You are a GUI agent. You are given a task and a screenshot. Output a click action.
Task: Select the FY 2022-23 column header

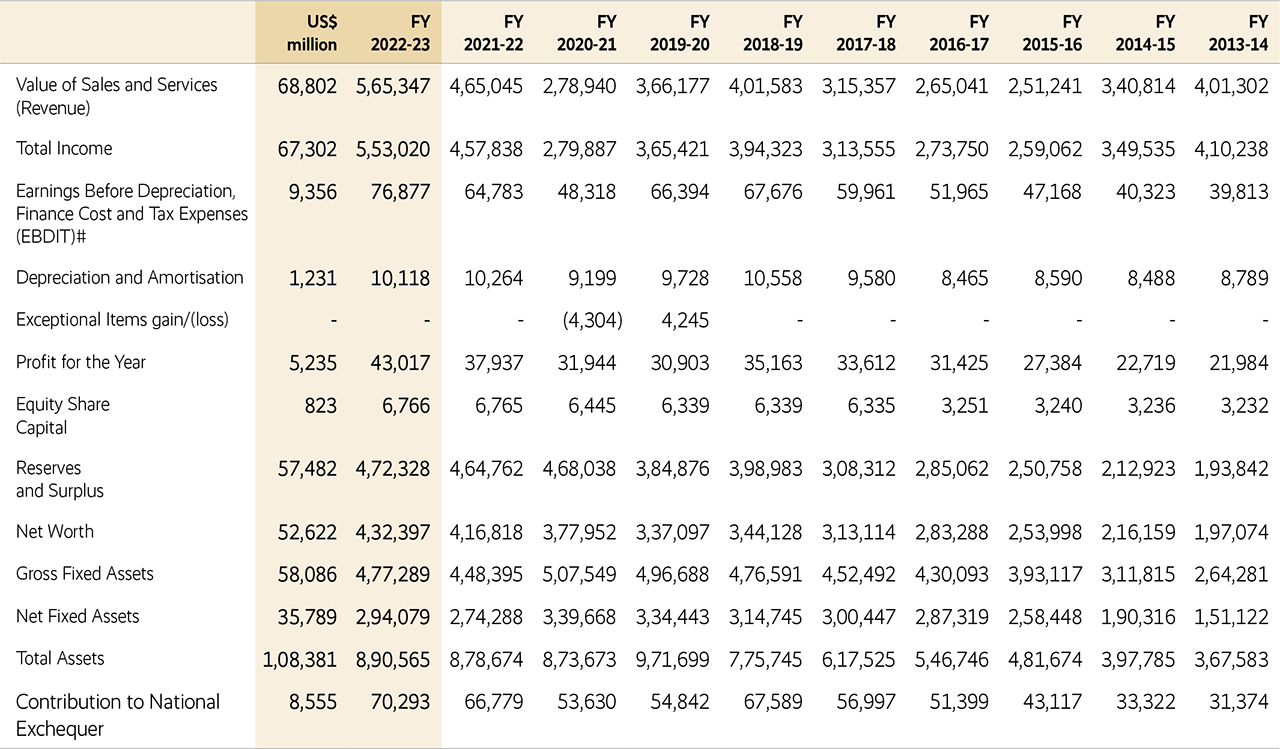click(400, 33)
